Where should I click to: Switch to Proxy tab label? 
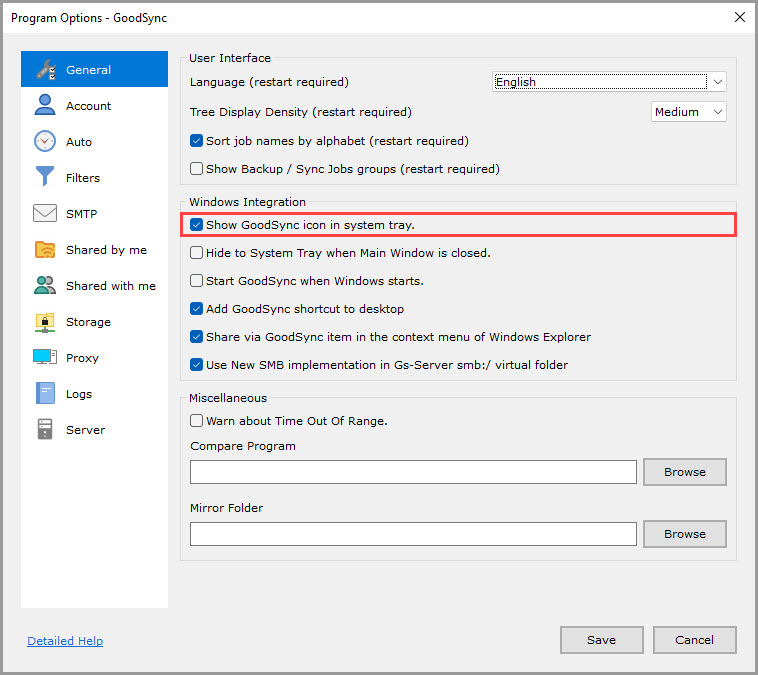[x=82, y=358]
